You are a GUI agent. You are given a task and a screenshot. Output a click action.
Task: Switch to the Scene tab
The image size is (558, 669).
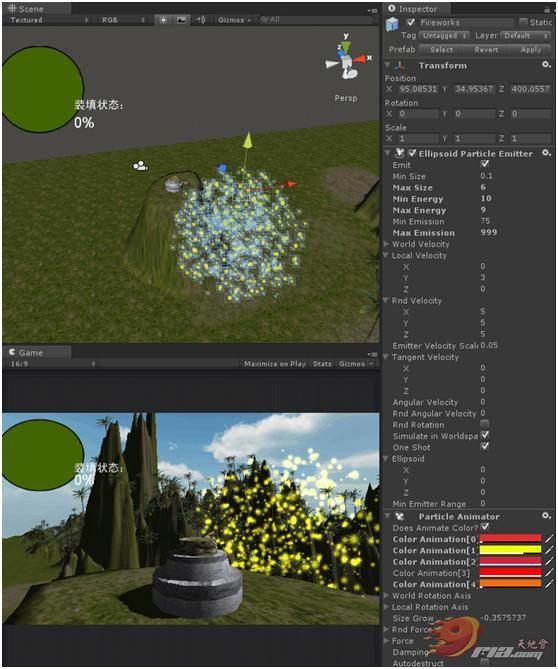point(36,9)
